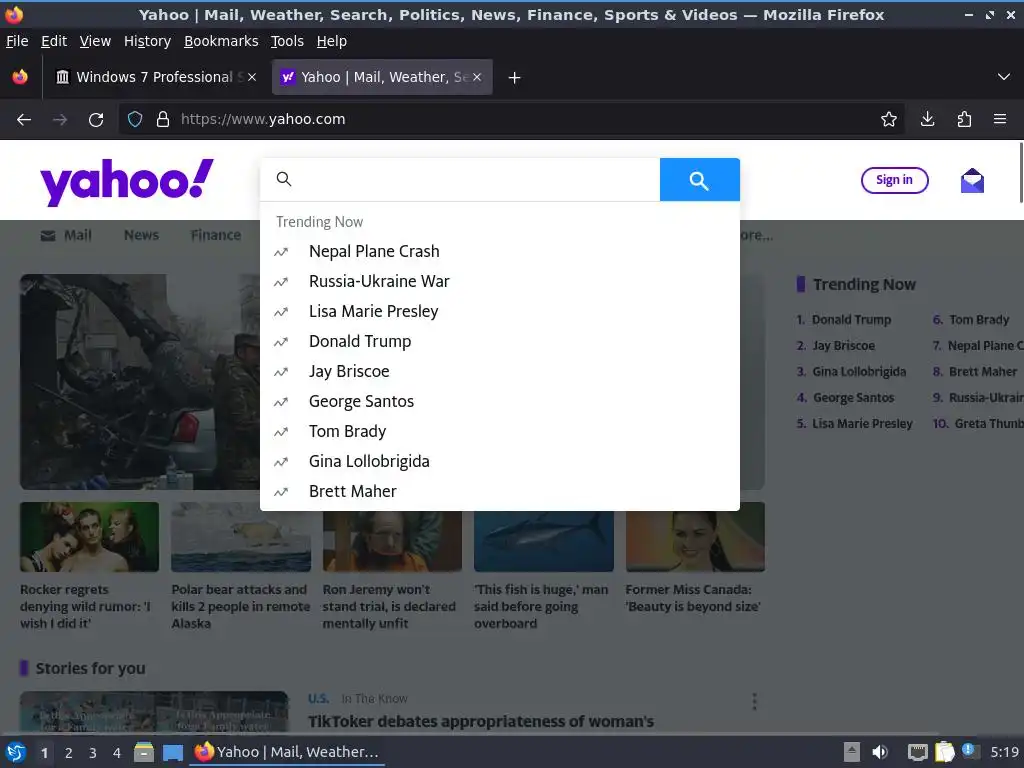
Task: Open the Finance navigation link
Action: pyautogui.click(x=216, y=235)
